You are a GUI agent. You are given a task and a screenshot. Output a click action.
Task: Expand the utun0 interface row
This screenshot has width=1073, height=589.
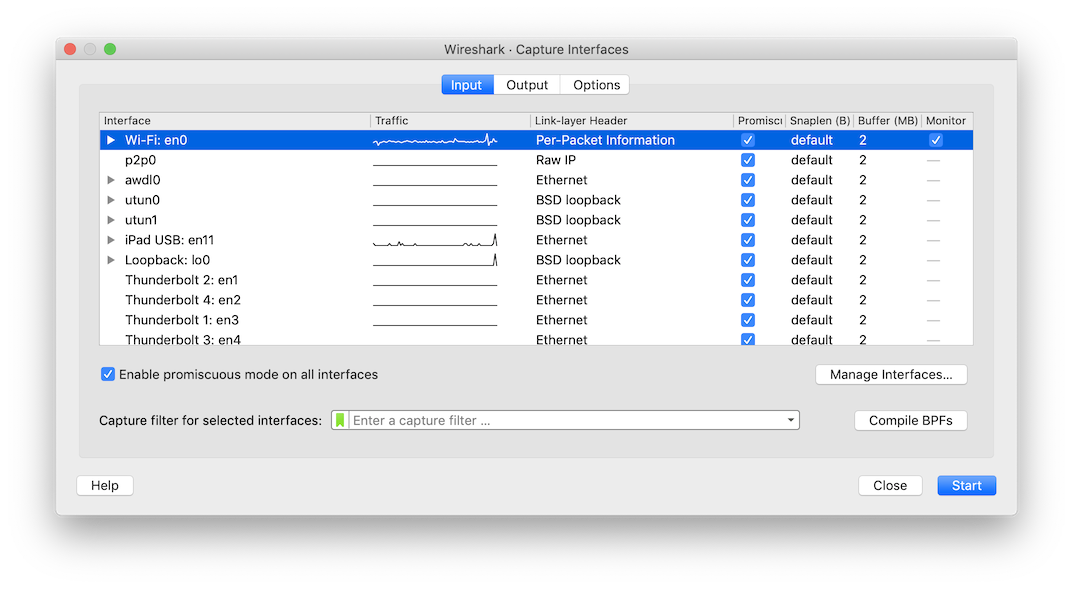click(110, 200)
